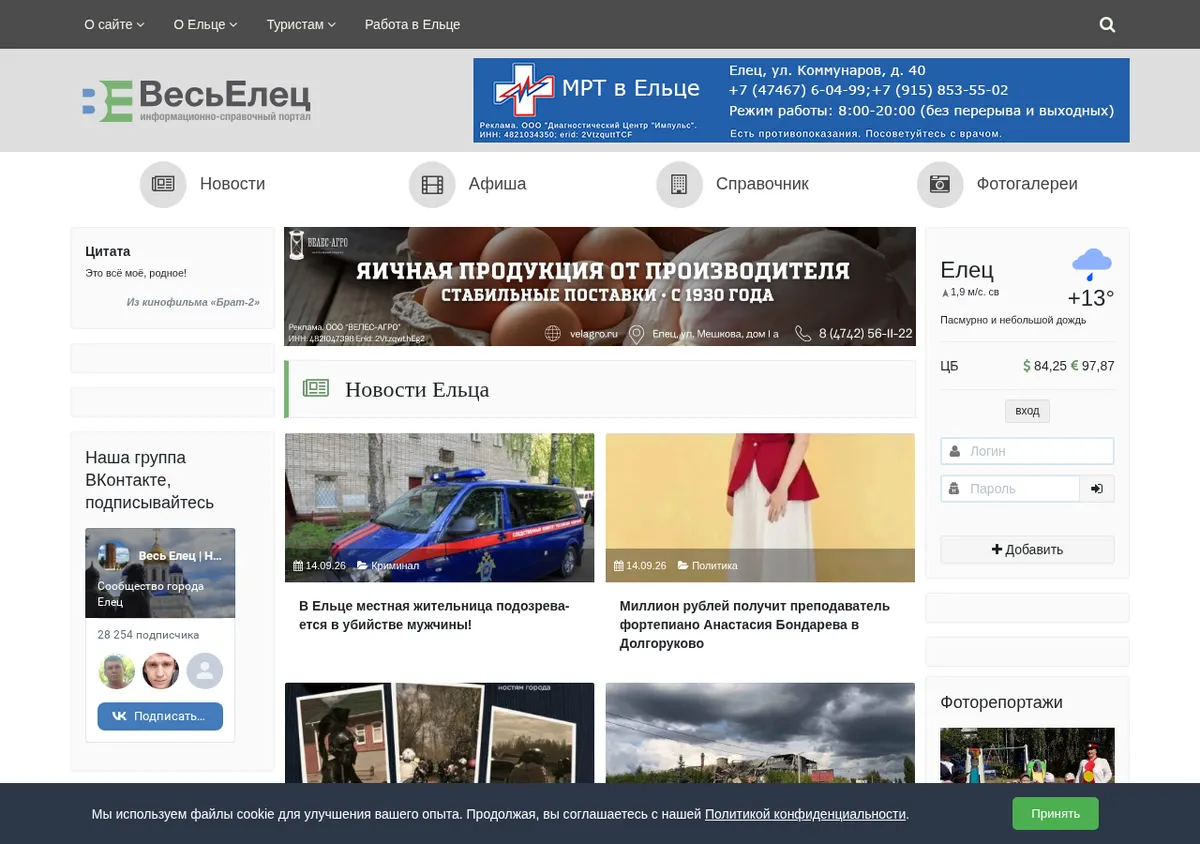Click the вход tab button
1200x844 pixels.
[x=1027, y=411]
